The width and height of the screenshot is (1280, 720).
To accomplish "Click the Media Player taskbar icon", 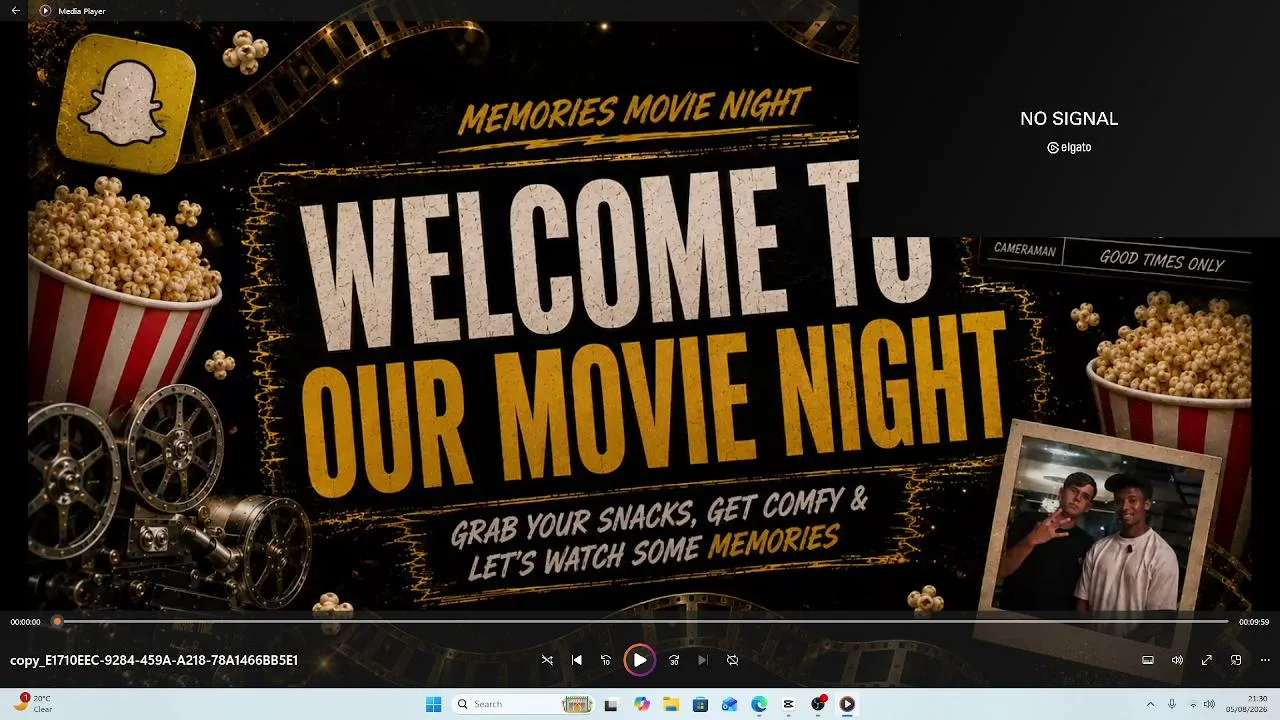I will coord(847,704).
